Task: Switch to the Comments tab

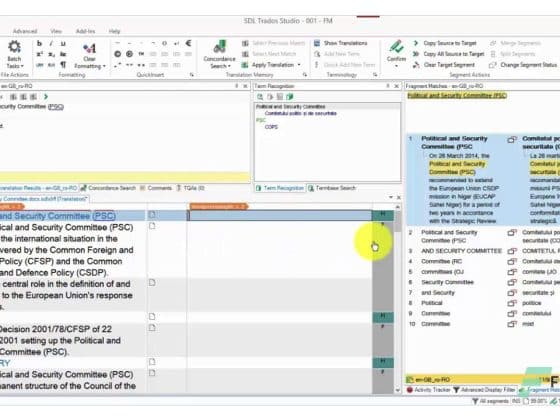Action: 156,188
